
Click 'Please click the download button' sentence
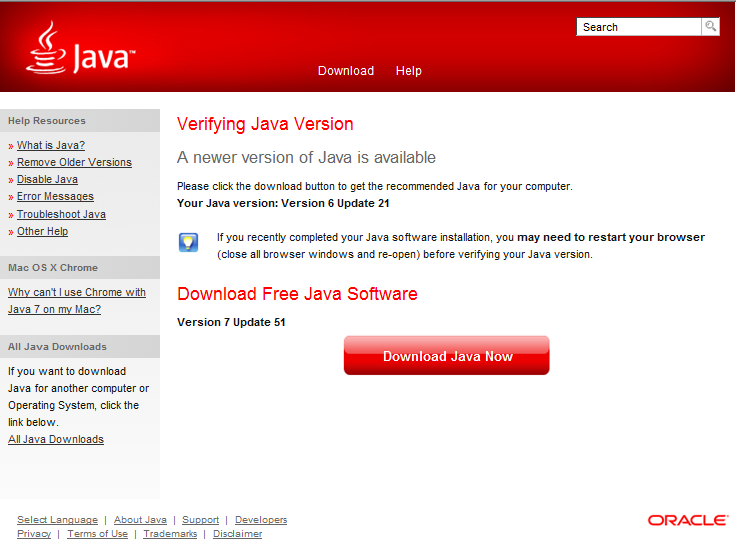375,186
